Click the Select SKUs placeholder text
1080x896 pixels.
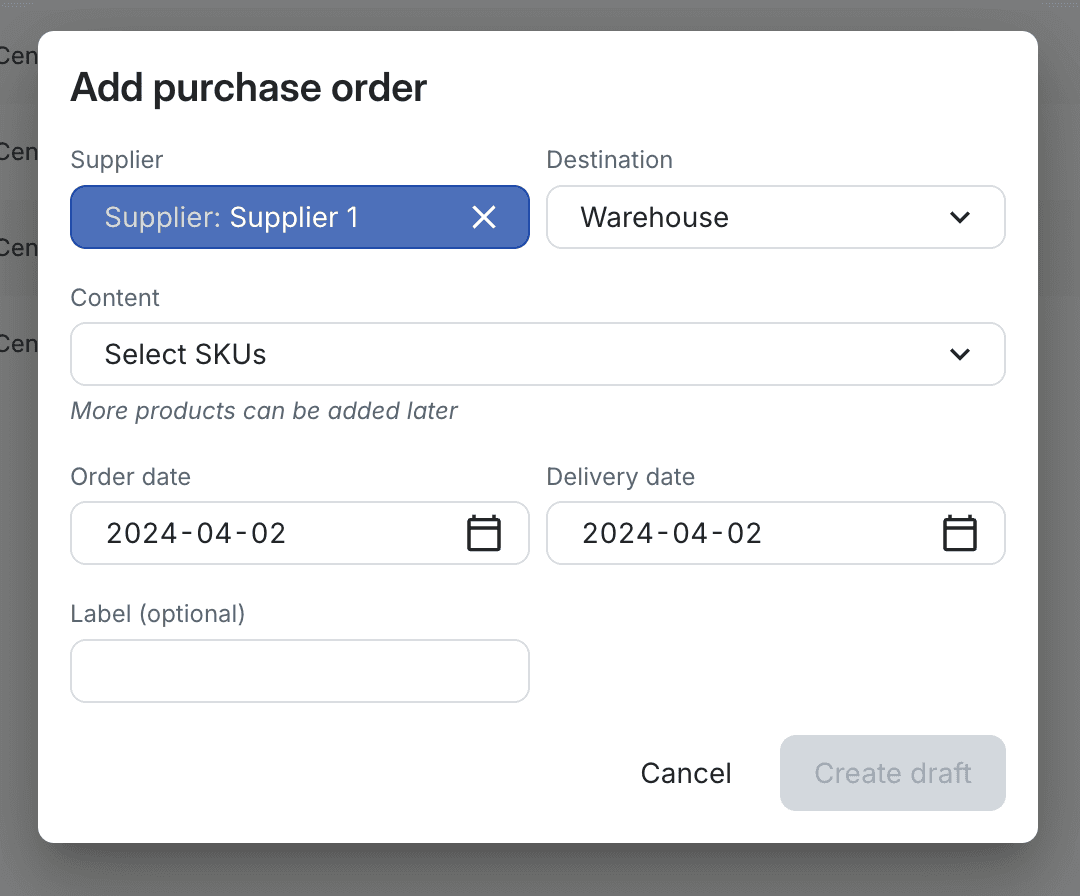(185, 354)
